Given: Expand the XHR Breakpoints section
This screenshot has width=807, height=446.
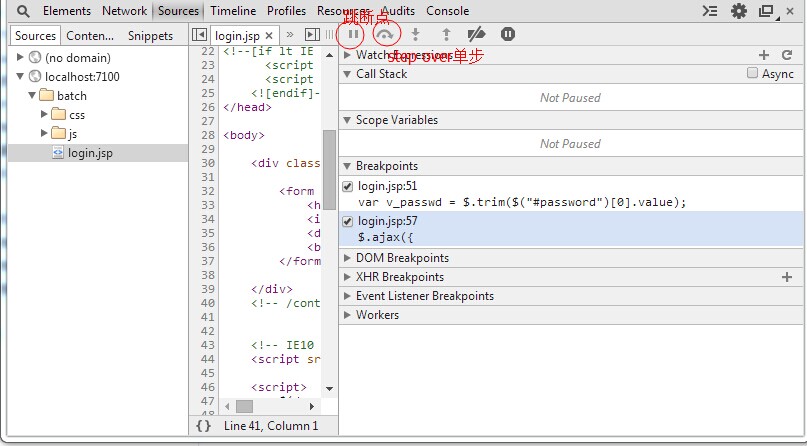Looking at the screenshot, I should point(347,277).
